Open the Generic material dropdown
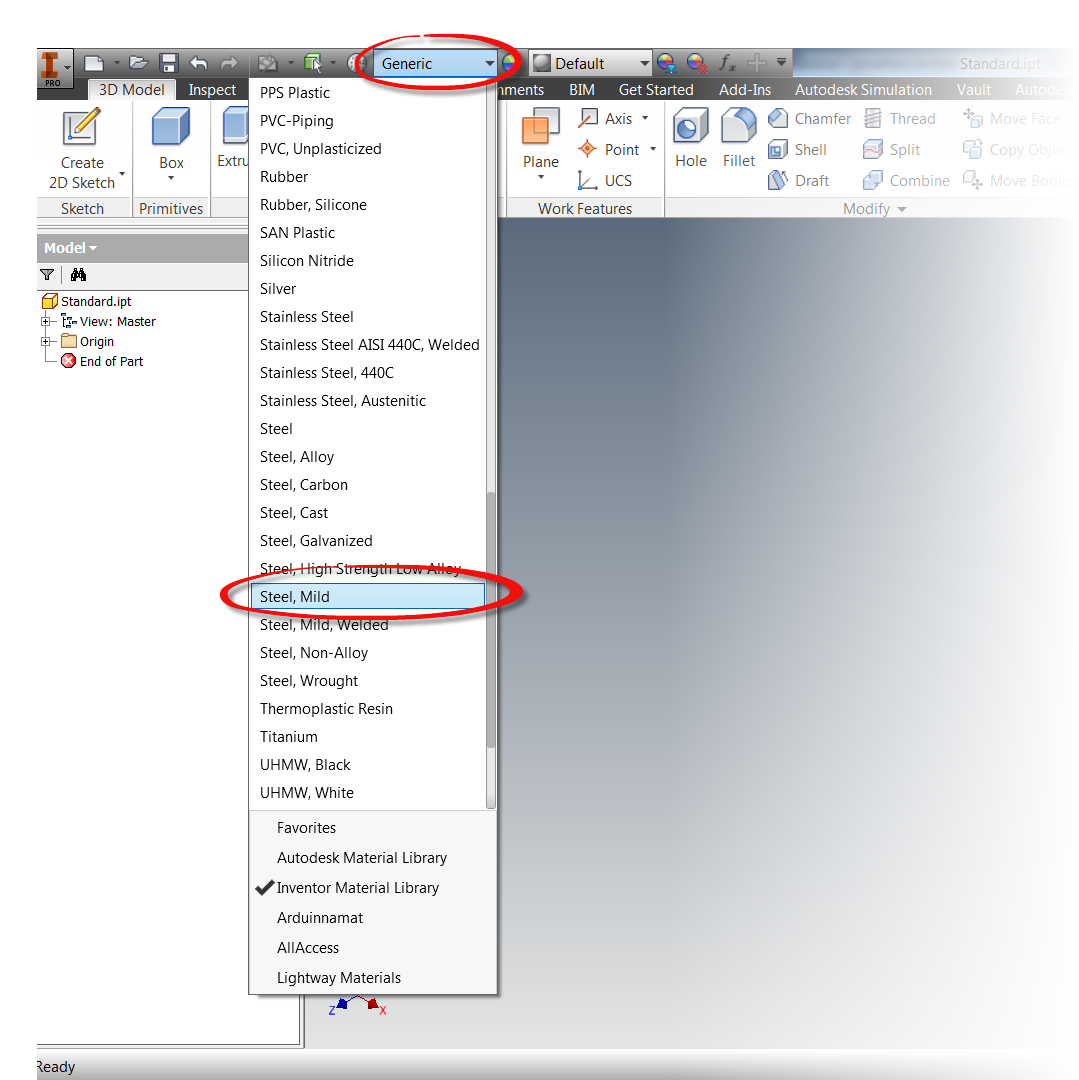The width and height of the screenshot is (1079, 1080). pos(435,63)
